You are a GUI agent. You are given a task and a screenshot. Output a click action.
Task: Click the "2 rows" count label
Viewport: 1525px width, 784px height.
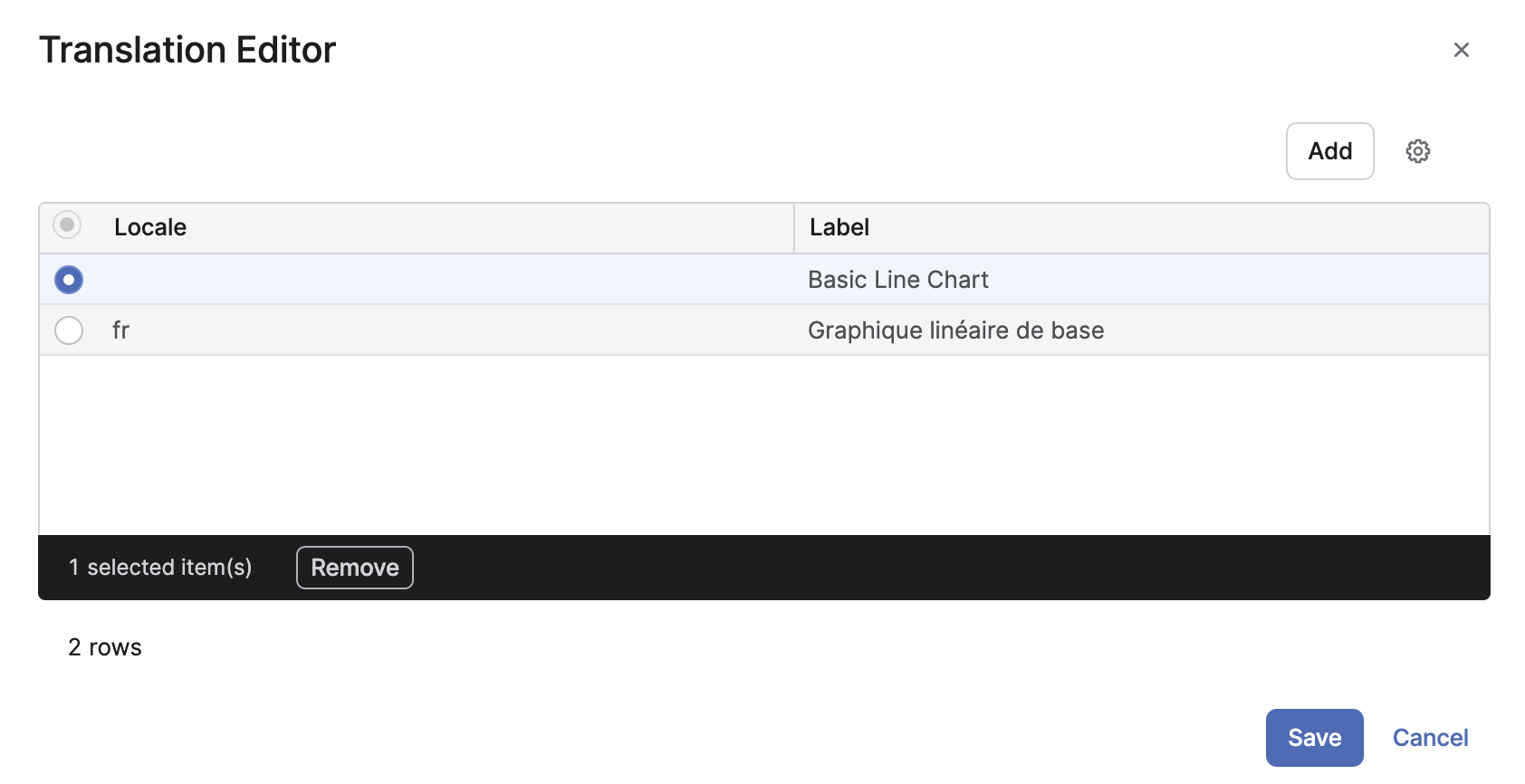pos(105,647)
